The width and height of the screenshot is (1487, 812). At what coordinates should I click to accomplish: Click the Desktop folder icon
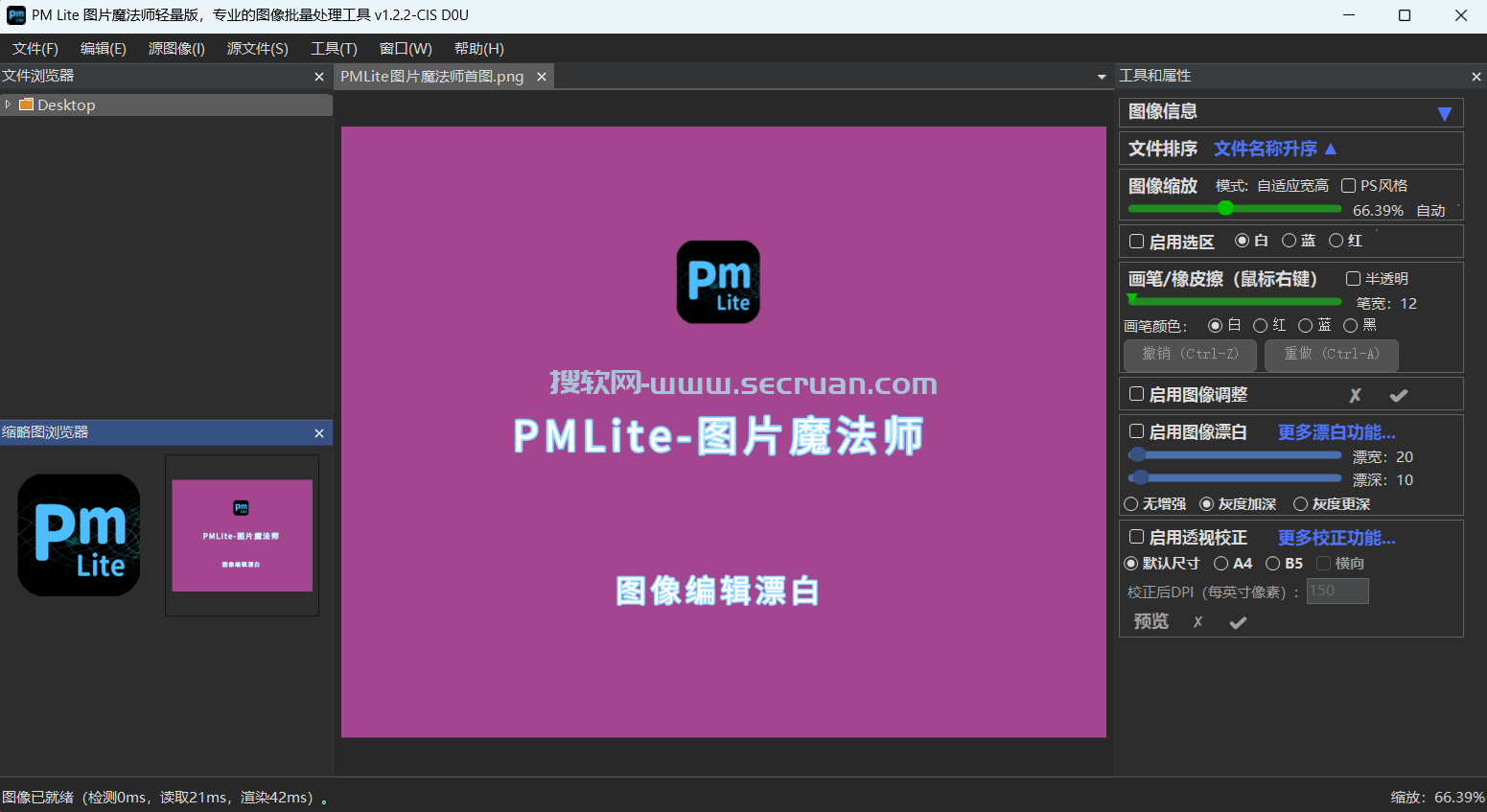(26, 104)
